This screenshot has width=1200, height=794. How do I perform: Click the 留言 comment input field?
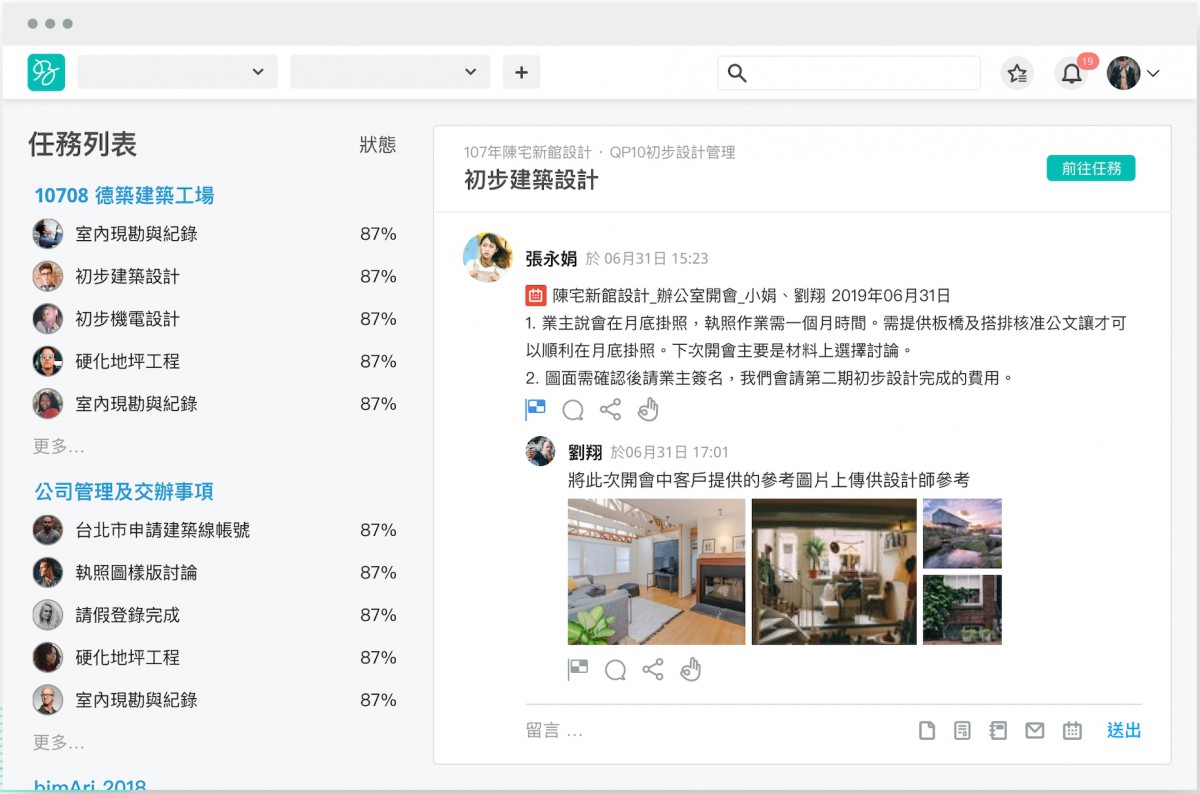pyautogui.click(x=700, y=731)
